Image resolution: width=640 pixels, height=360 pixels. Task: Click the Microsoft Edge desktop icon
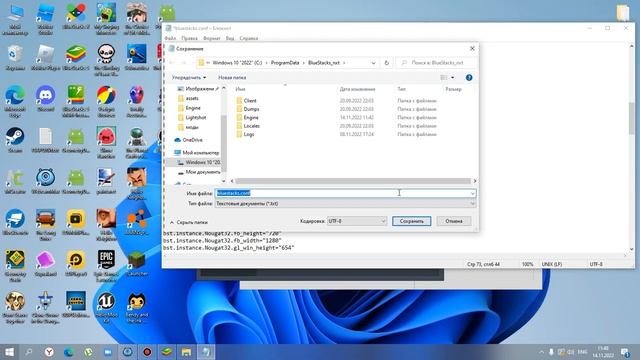15,101
